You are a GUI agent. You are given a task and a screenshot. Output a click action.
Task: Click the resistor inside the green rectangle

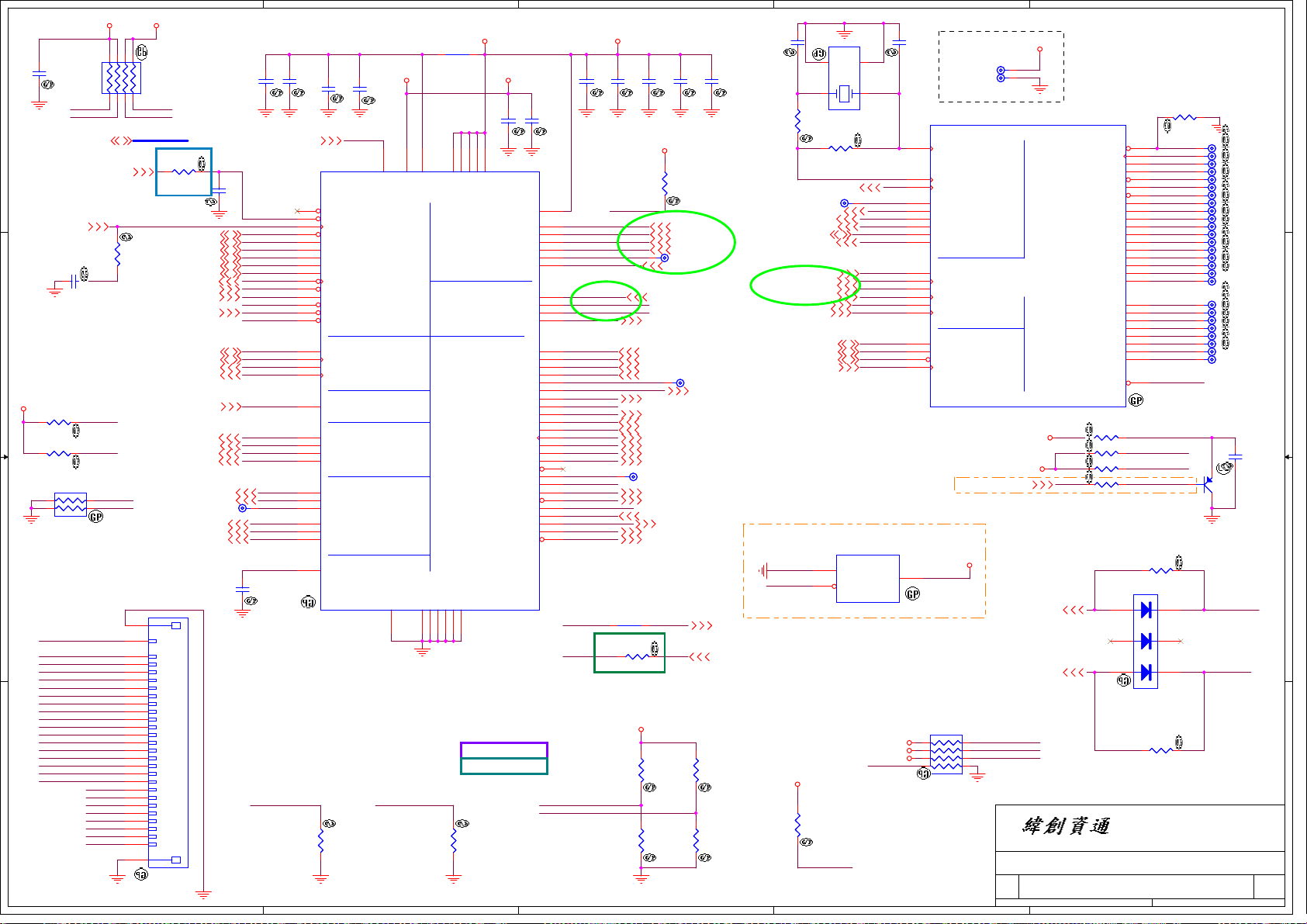[637, 657]
